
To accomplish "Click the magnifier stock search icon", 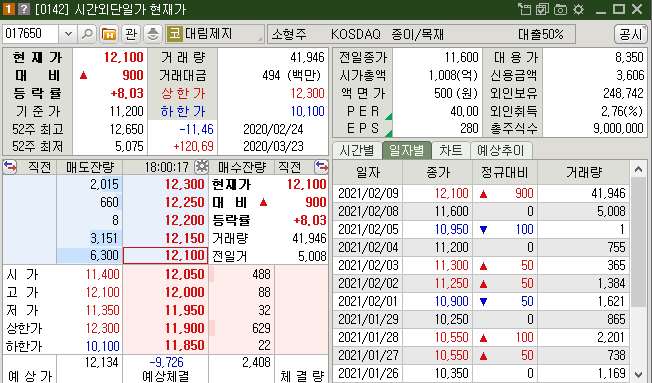I will [x=87, y=34].
